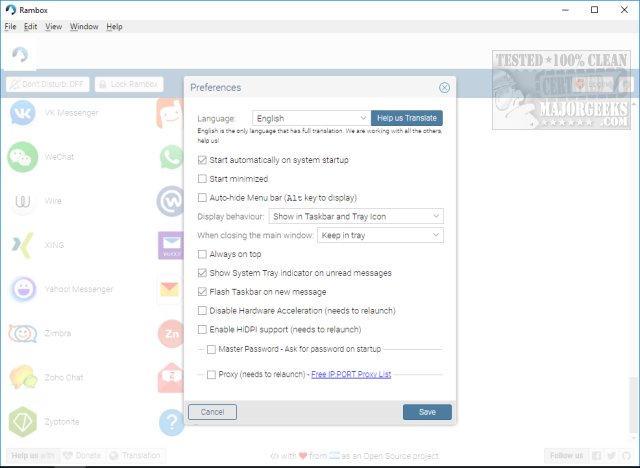Click the blue @ circle service icon

pyautogui.click(x=171, y=201)
